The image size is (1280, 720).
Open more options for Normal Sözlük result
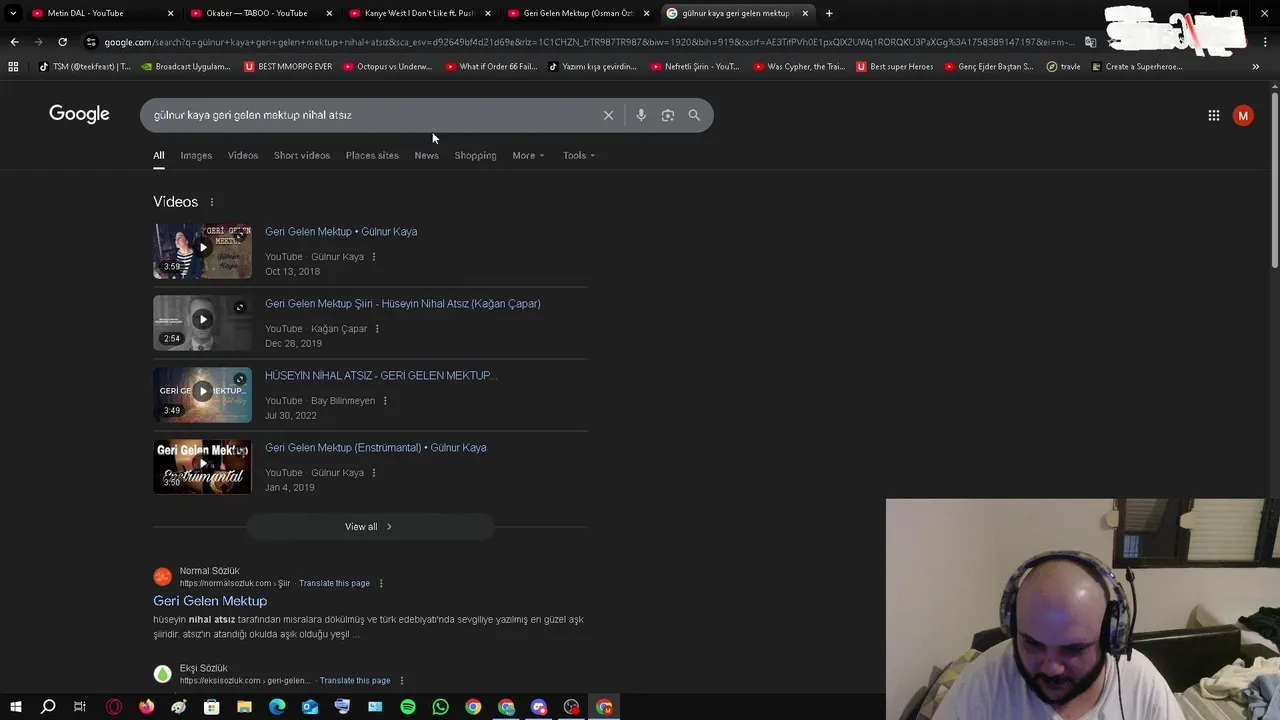coord(381,583)
